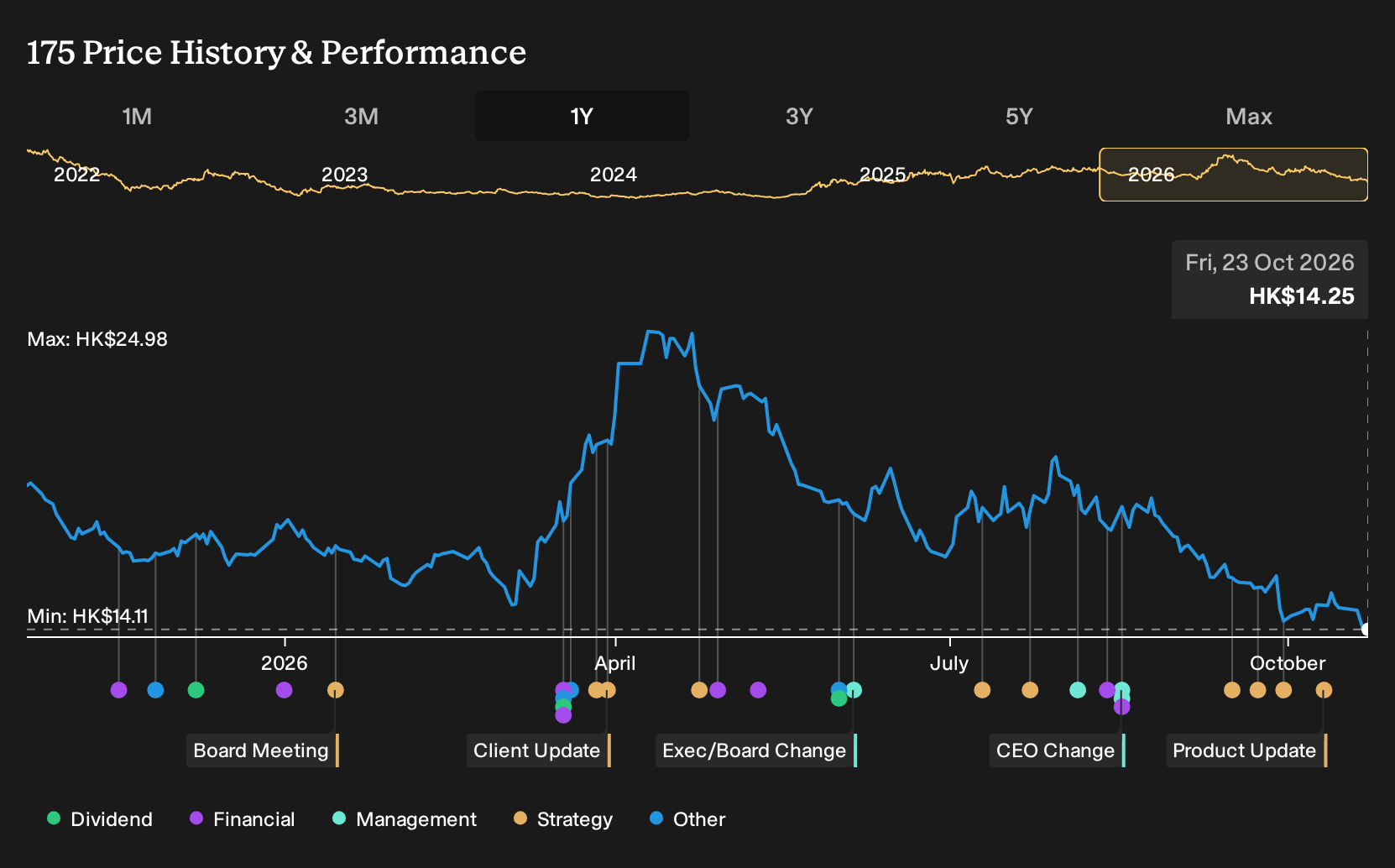Viewport: 1395px width, 868px height.
Task: Click the white endpoint dot on price line
Action: 1366,629
